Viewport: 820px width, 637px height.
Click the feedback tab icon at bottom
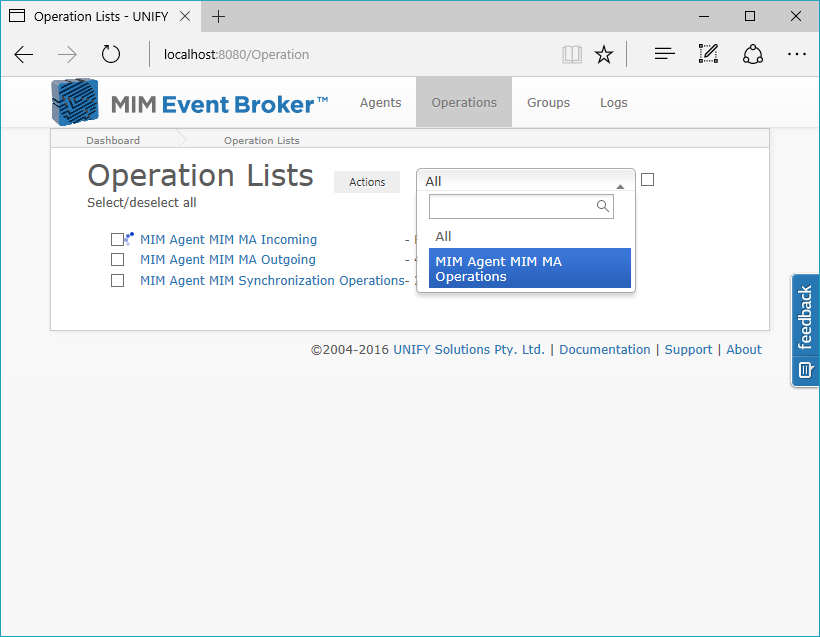tap(805, 370)
